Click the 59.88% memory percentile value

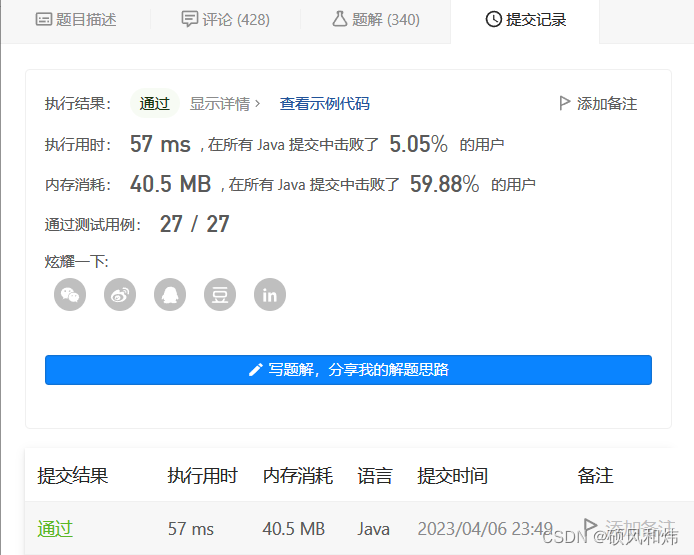444,184
